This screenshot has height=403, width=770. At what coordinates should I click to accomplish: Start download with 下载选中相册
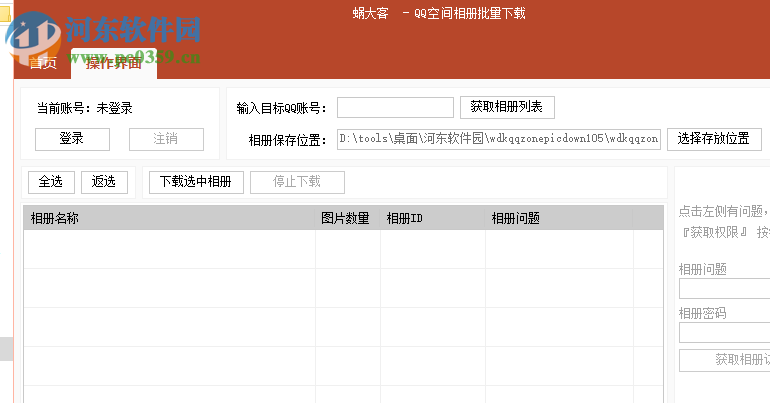coord(196,182)
